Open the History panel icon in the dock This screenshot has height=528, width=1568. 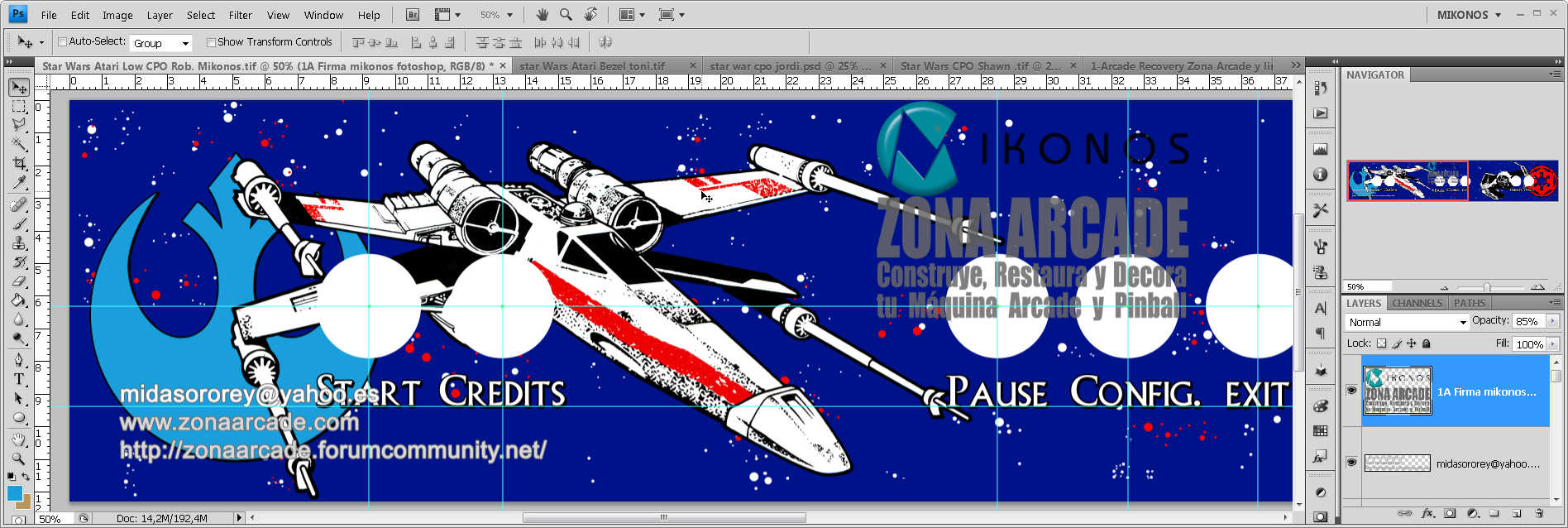coord(1321,88)
